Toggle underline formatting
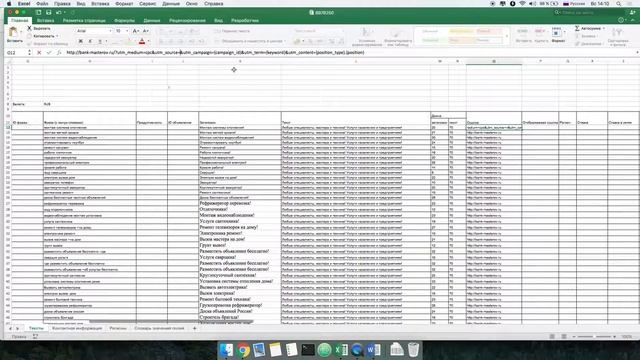 tap(100, 41)
